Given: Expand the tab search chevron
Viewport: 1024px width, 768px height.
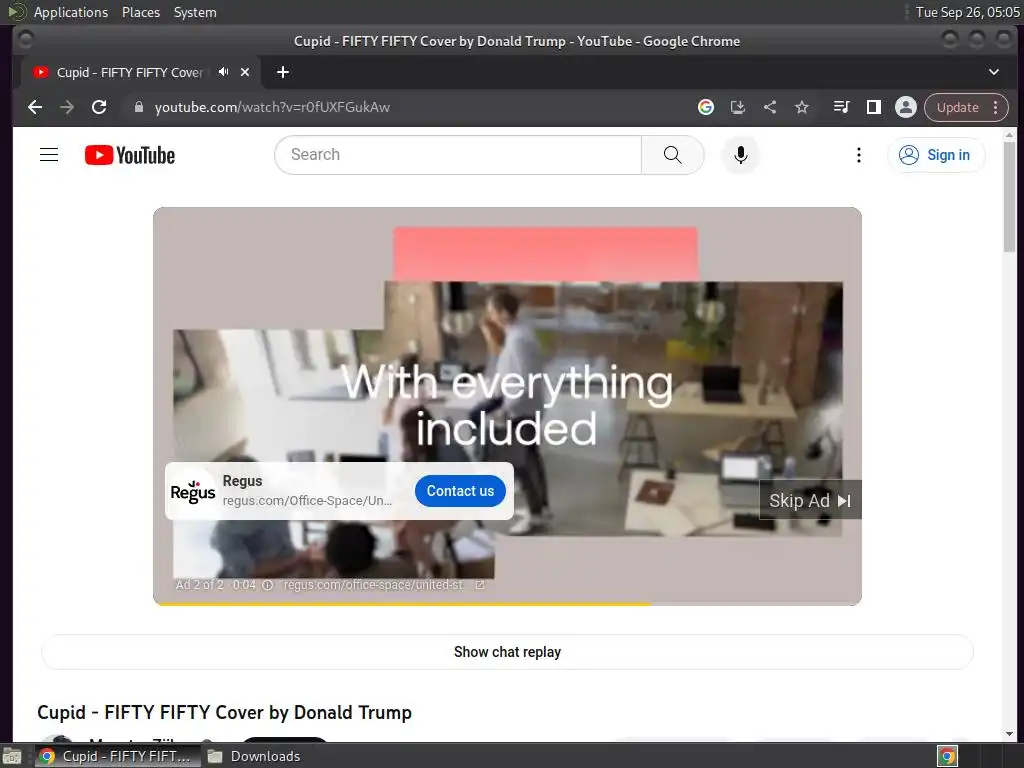Looking at the screenshot, I should tap(993, 72).
